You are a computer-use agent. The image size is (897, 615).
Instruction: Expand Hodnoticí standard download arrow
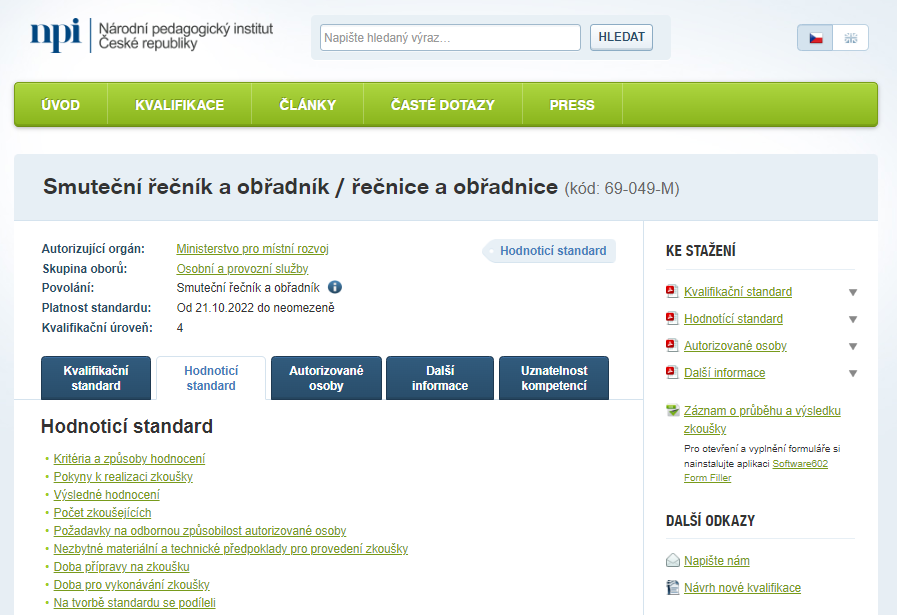pyautogui.click(x=853, y=319)
